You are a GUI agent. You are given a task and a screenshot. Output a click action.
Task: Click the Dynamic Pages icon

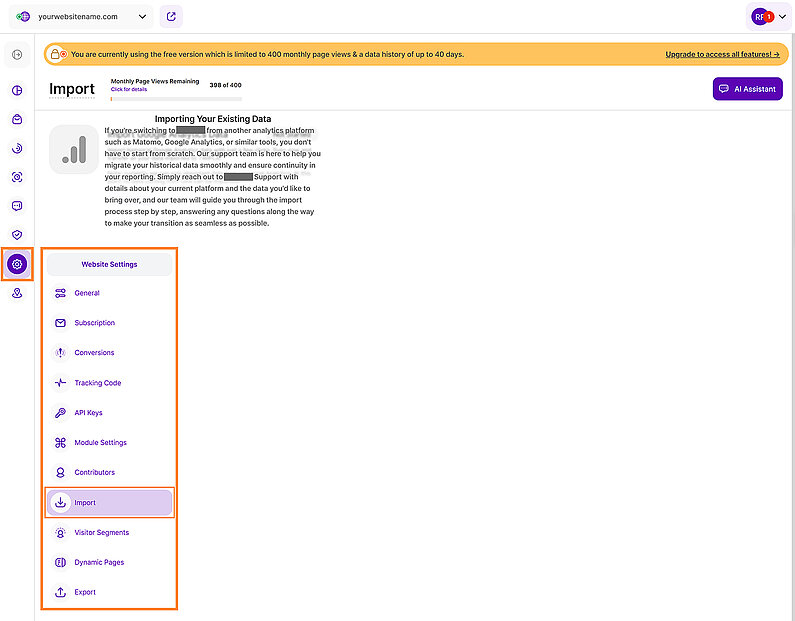point(60,562)
